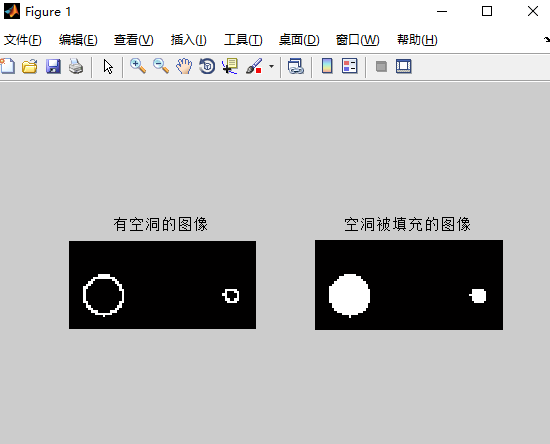Click the Hide Plot Tools icon
The height and width of the screenshot is (444, 550).
tap(381, 66)
